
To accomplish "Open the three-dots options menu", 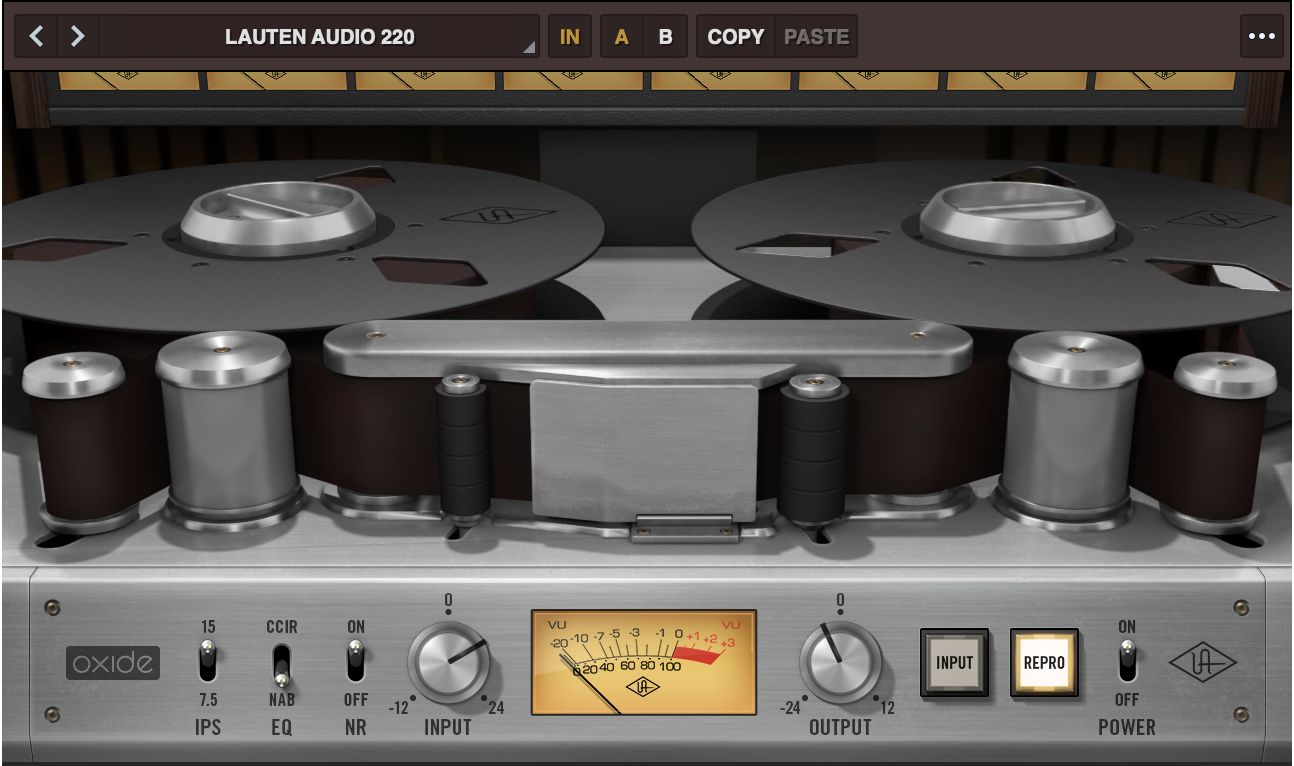I will pyautogui.click(x=1261, y=37).
